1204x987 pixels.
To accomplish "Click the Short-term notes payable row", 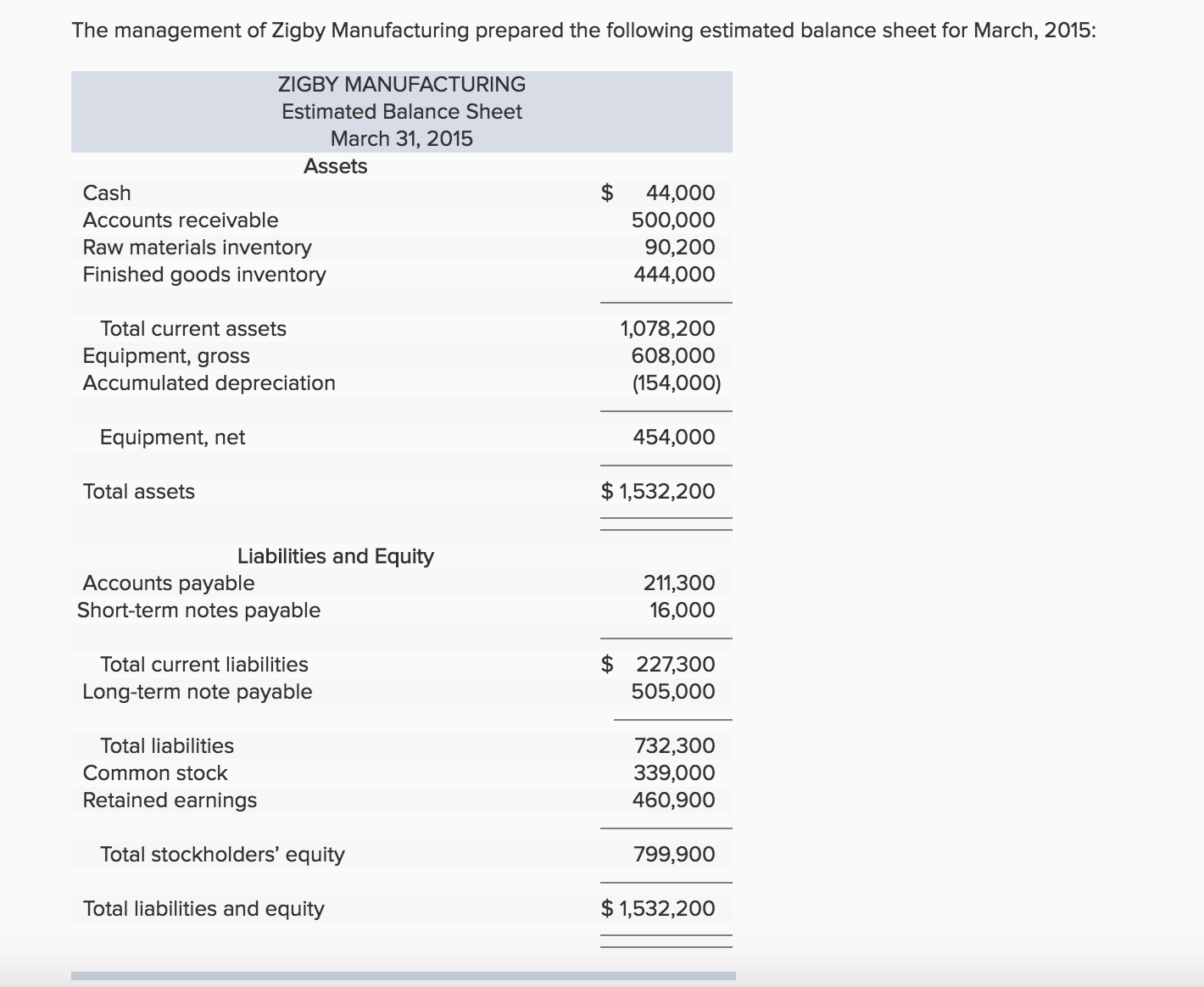I will click(198, 610).
